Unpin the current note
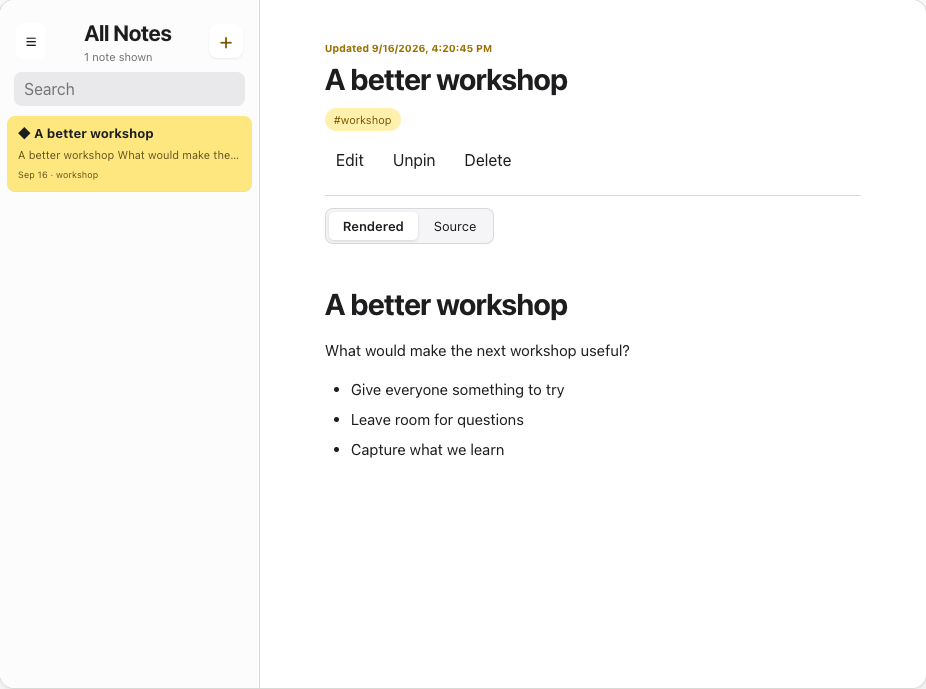The height and width of the screenshot is (689, 926). [414, 161]
